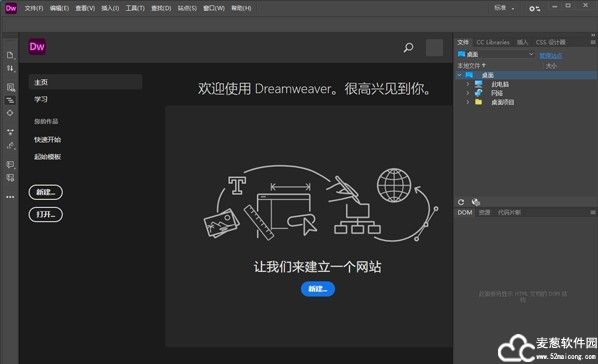Click the Refresh icon in Files panel
Viewport: 598px width, 364px height.
(x=461, y=202)
